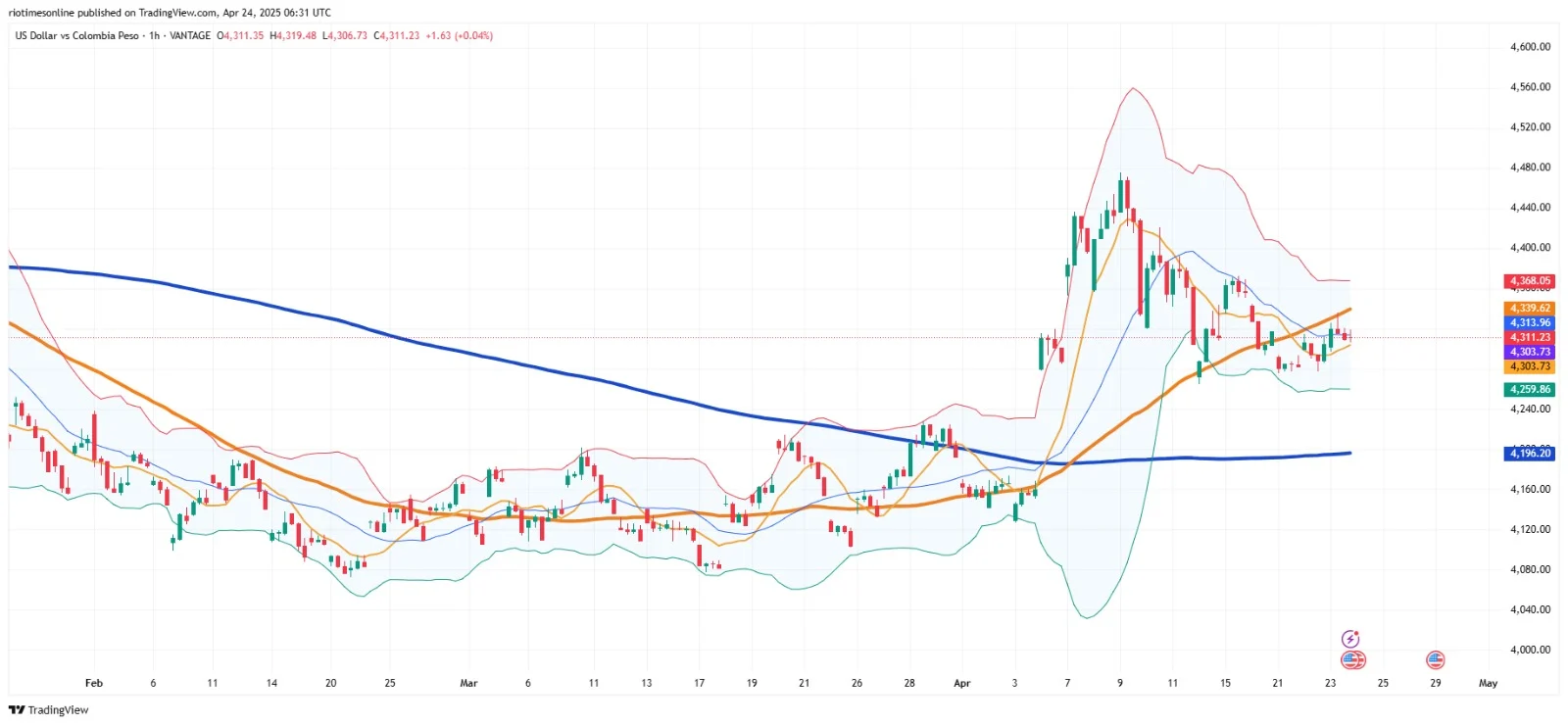Click the 'Apr' label on the time axis

coord(962,683)
